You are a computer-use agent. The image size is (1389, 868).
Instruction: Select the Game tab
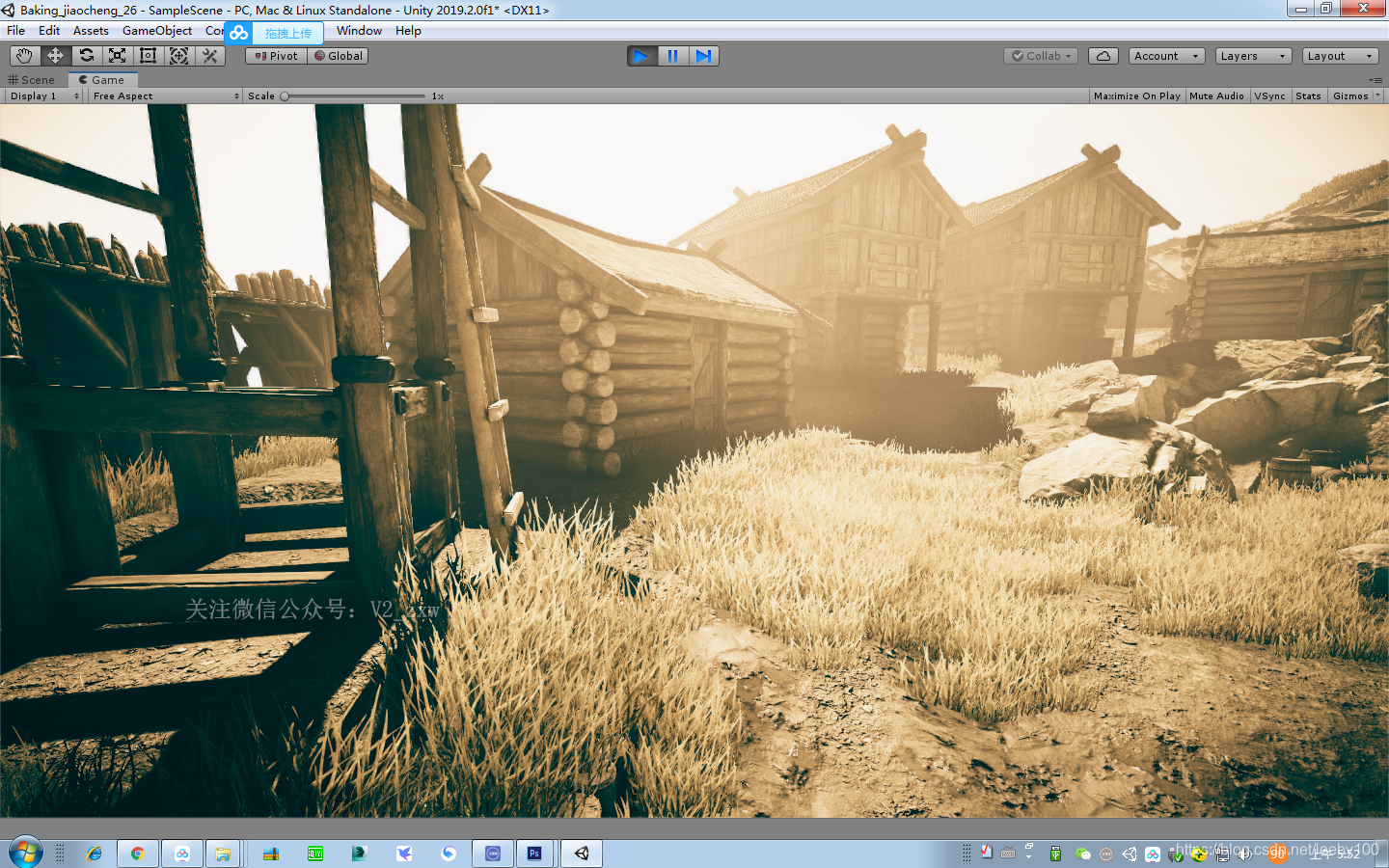coord(103,80)
